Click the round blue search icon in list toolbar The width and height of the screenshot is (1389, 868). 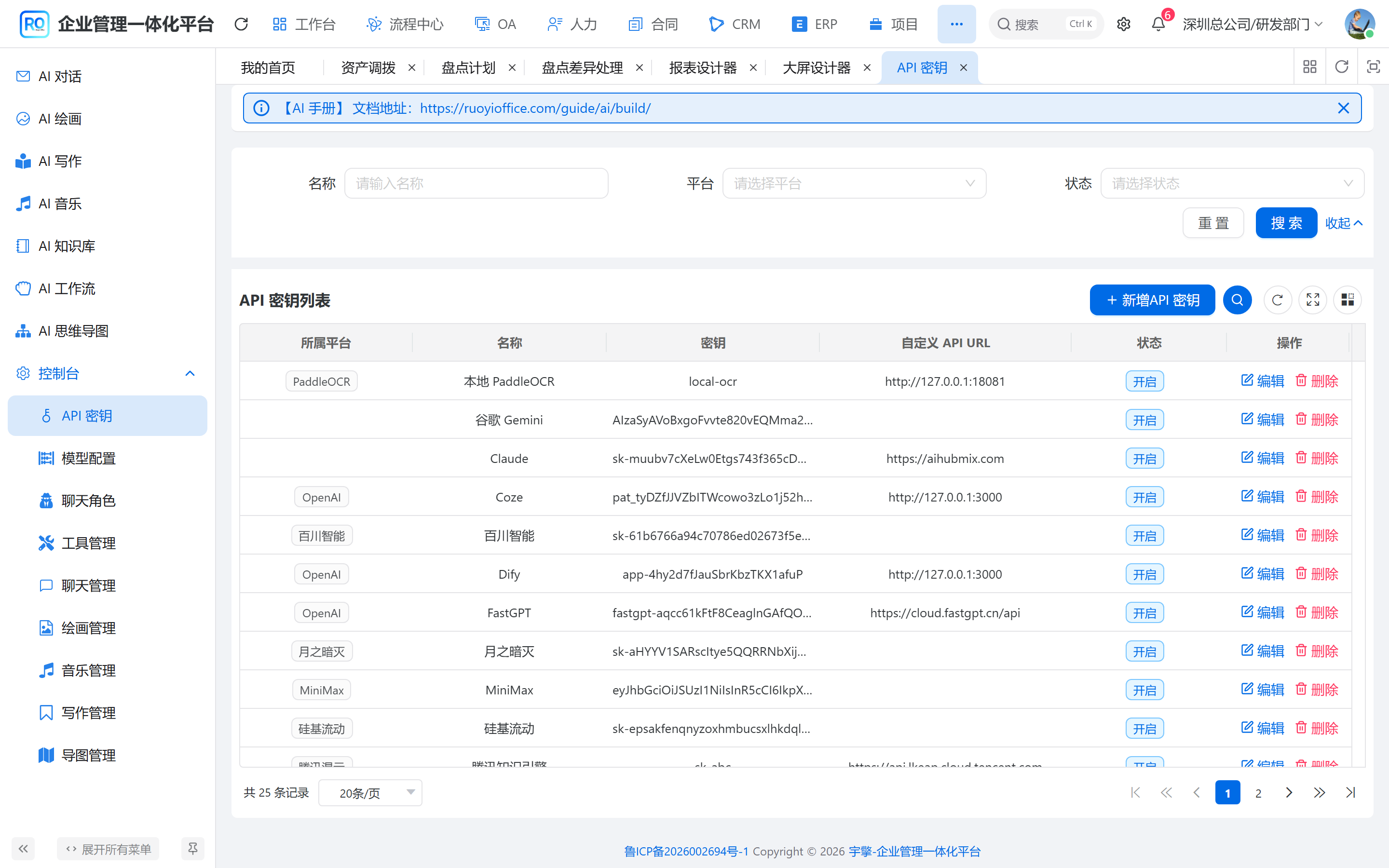click(x=1238, y=299)
